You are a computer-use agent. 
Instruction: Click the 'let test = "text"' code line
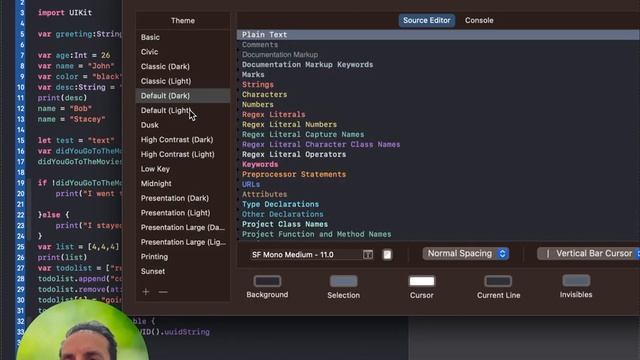[x=76, y=140]
